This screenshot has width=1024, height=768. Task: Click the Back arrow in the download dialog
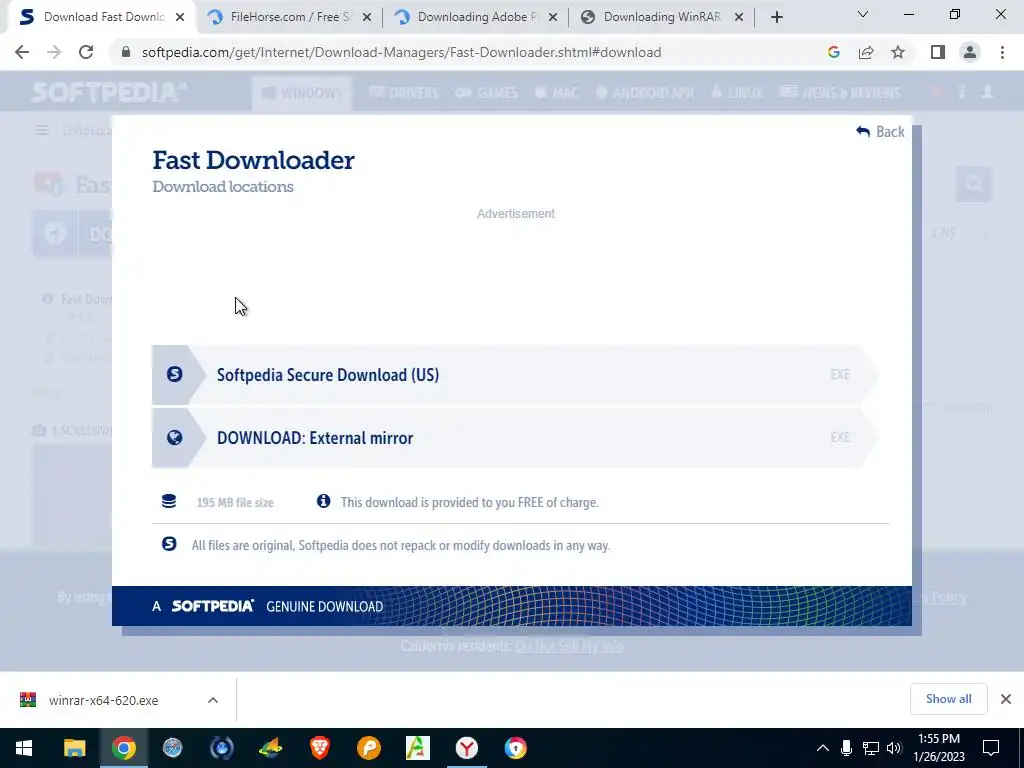[x=880, y=132]
